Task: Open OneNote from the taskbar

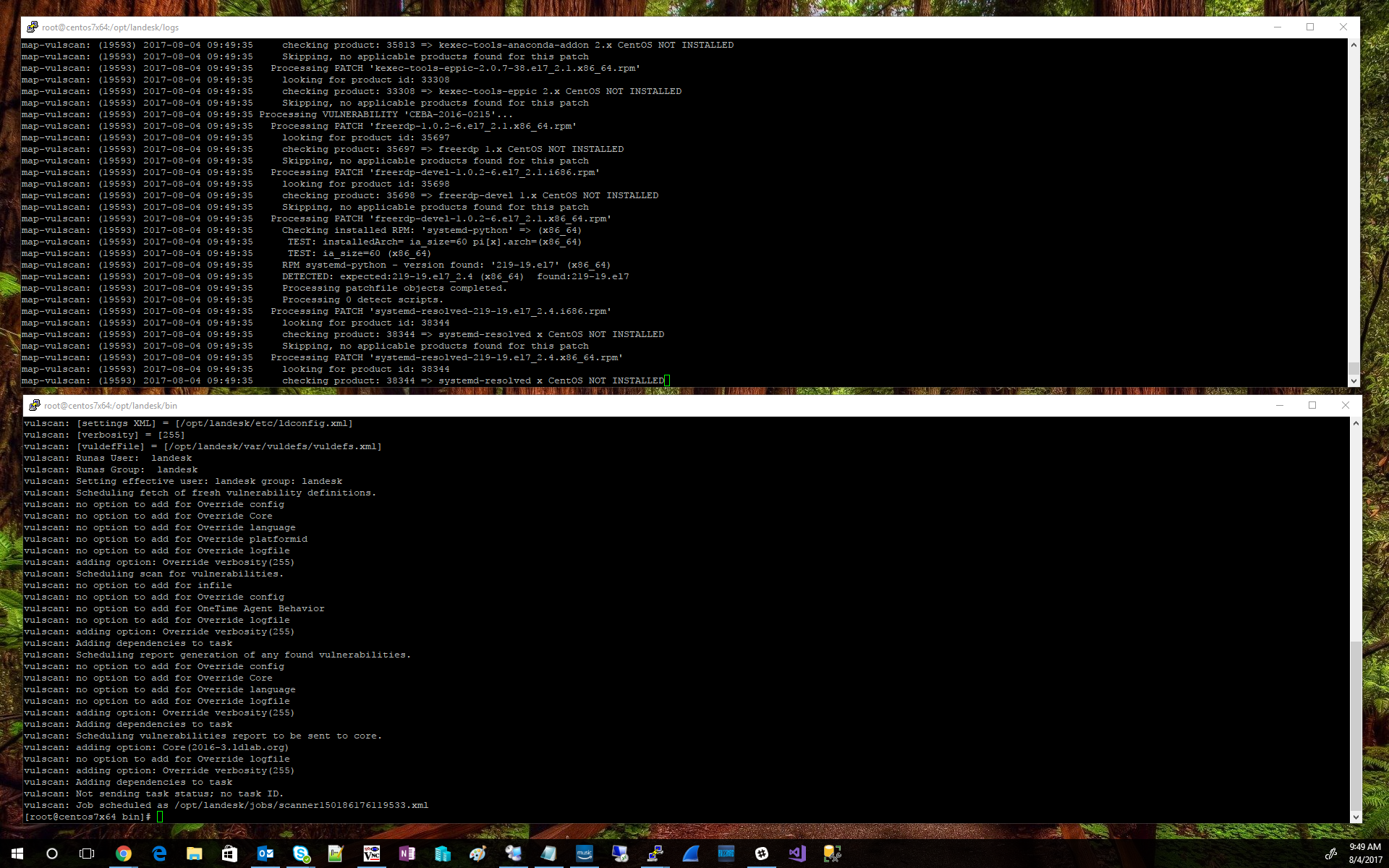Action: 407,854
